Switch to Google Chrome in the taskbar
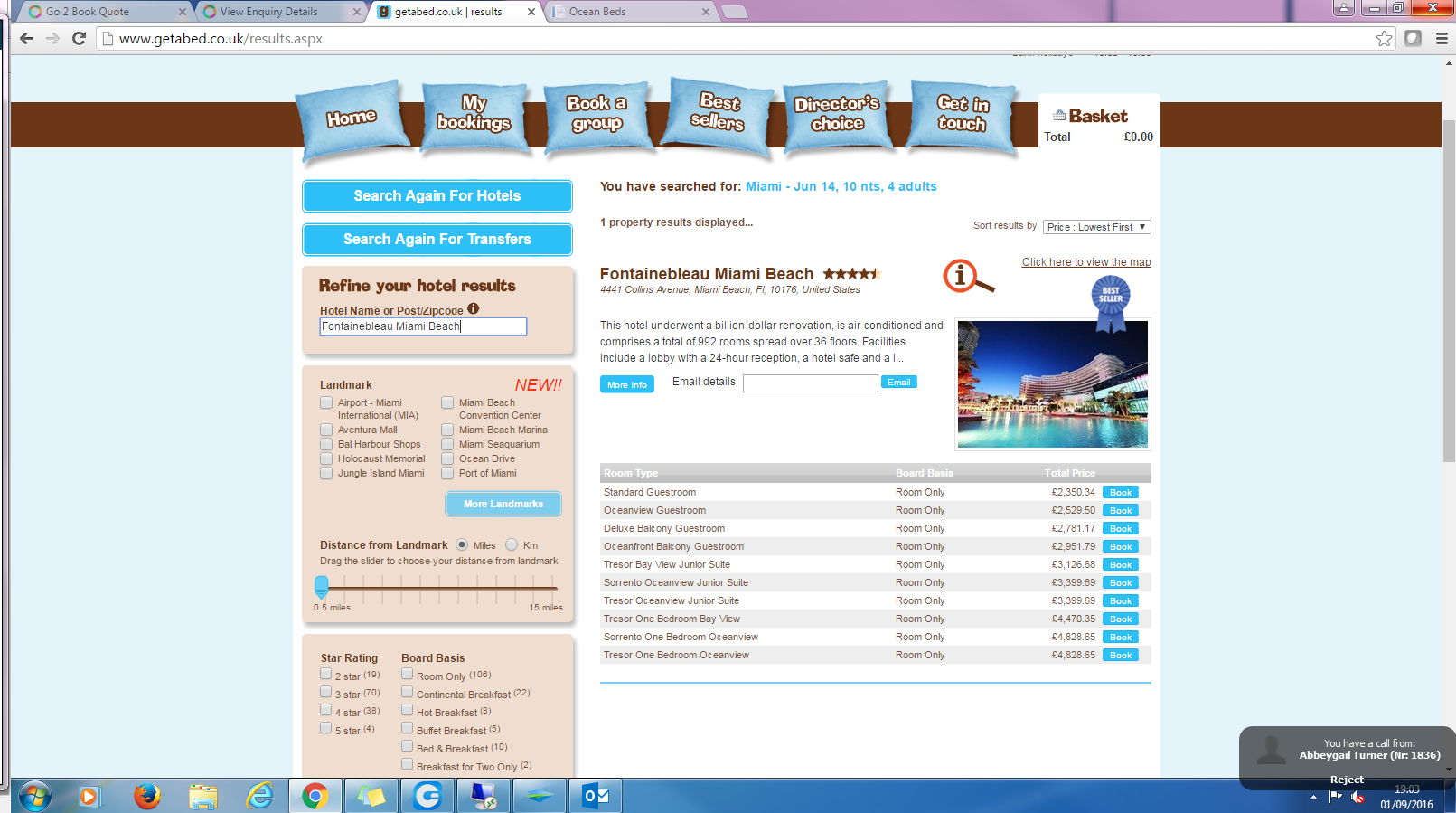1456x813 pixels. point(315,796)
